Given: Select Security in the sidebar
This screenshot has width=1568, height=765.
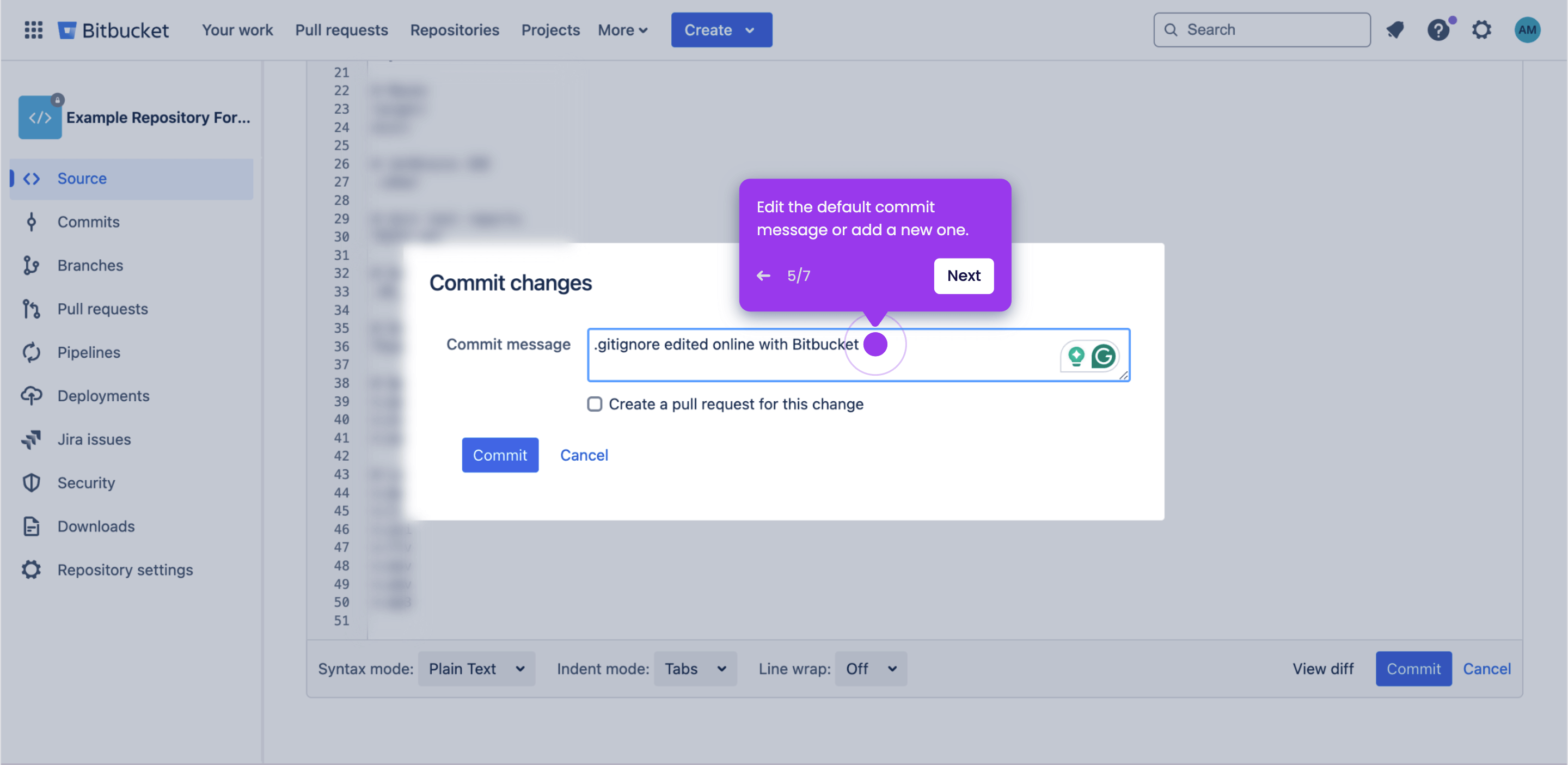Looking at the screenshot, I should pyautogui.click(x=131, y=482).
